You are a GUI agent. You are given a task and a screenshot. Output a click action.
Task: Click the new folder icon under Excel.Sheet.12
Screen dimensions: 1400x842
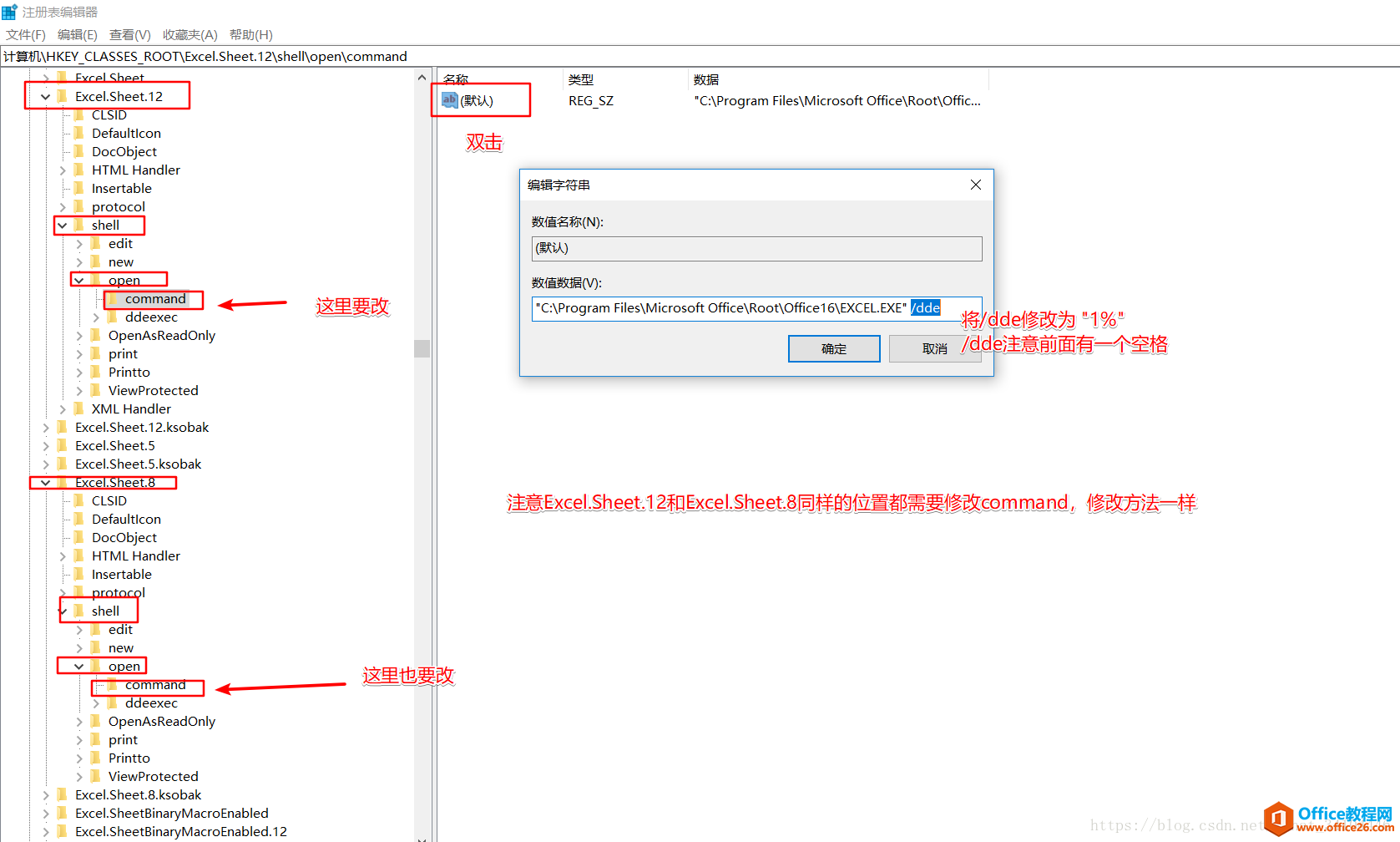(x=96, y=261)
